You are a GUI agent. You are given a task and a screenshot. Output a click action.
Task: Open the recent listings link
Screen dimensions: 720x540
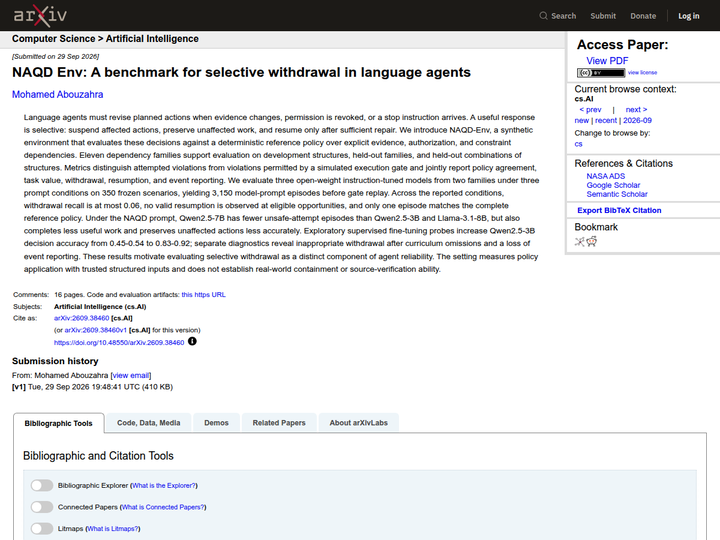606,120
